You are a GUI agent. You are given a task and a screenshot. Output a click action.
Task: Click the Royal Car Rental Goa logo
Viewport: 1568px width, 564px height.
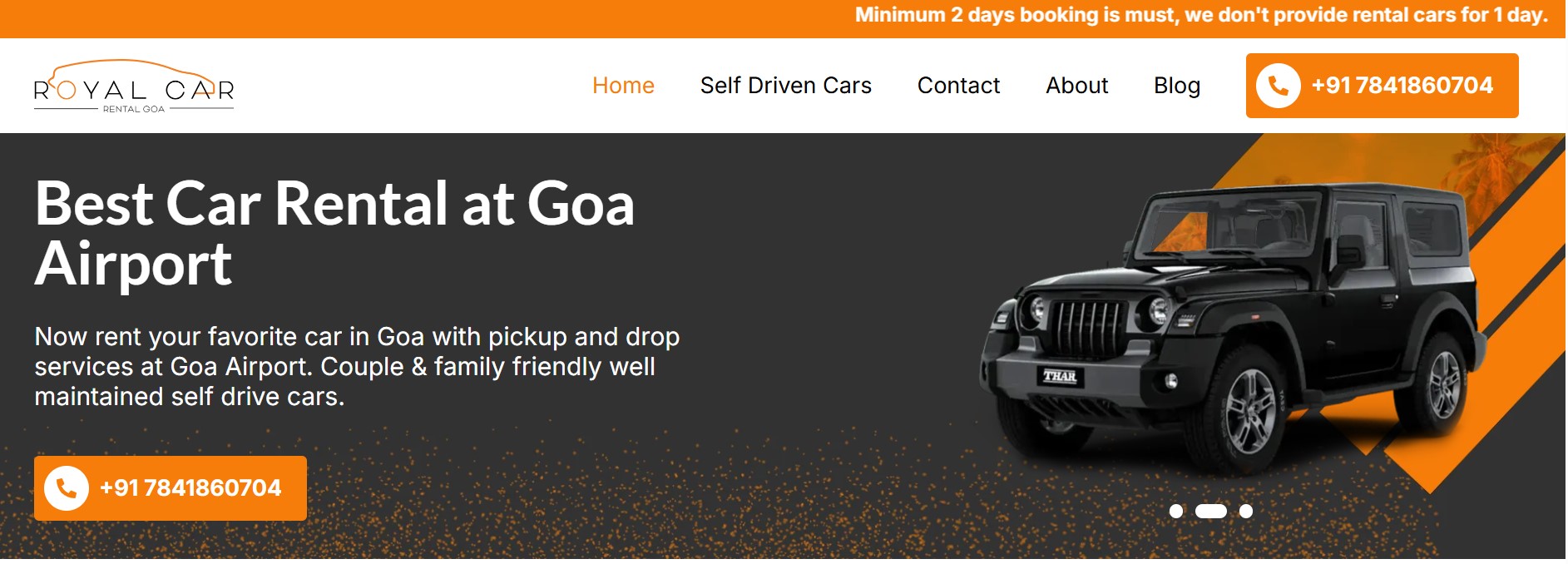coord(134,86)
